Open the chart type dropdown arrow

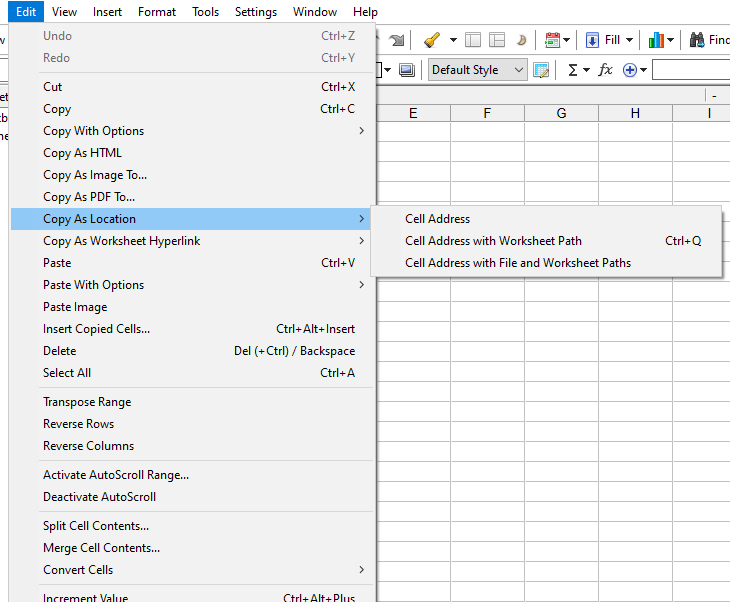tap(670, 40)
